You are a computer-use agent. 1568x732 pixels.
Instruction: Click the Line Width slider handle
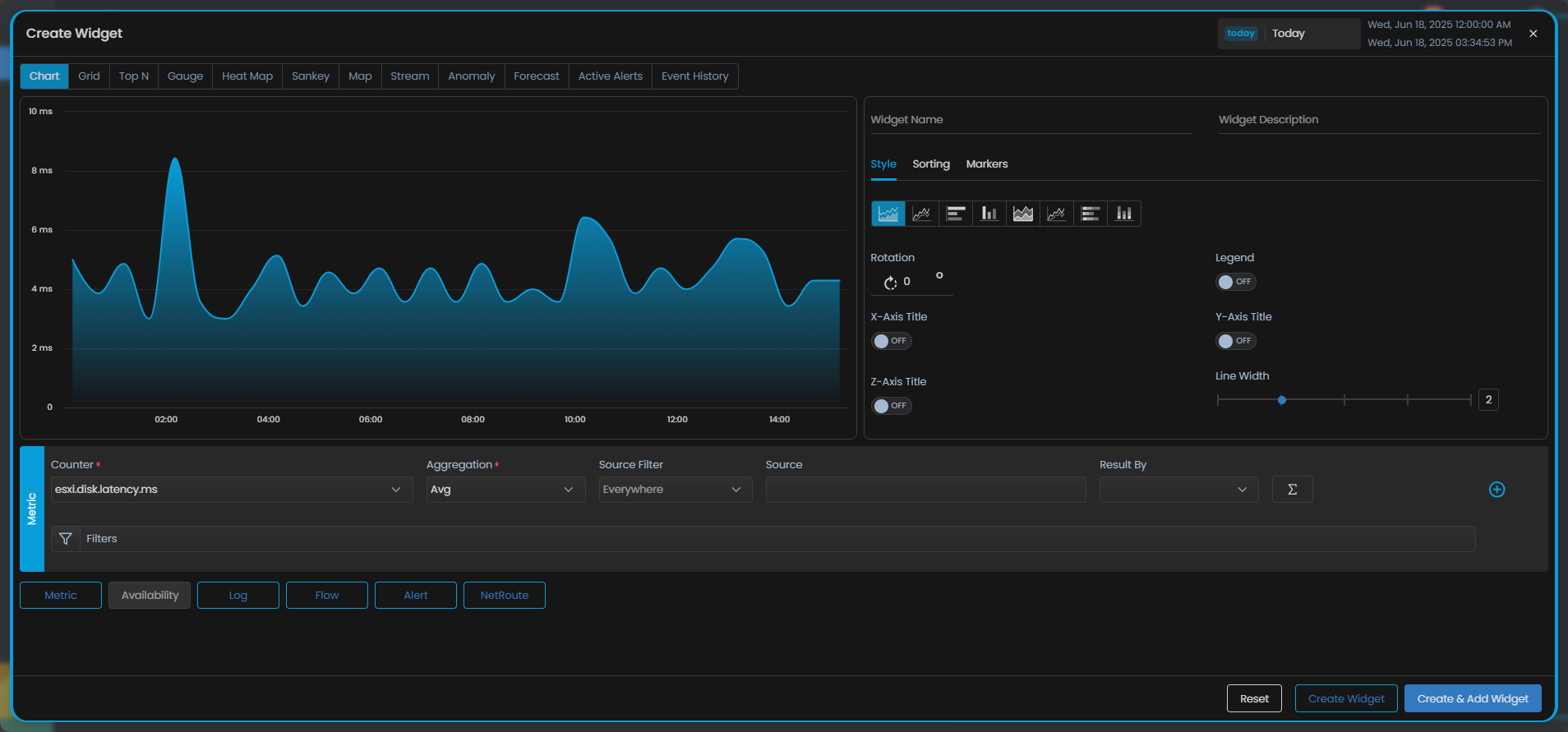1281,400
